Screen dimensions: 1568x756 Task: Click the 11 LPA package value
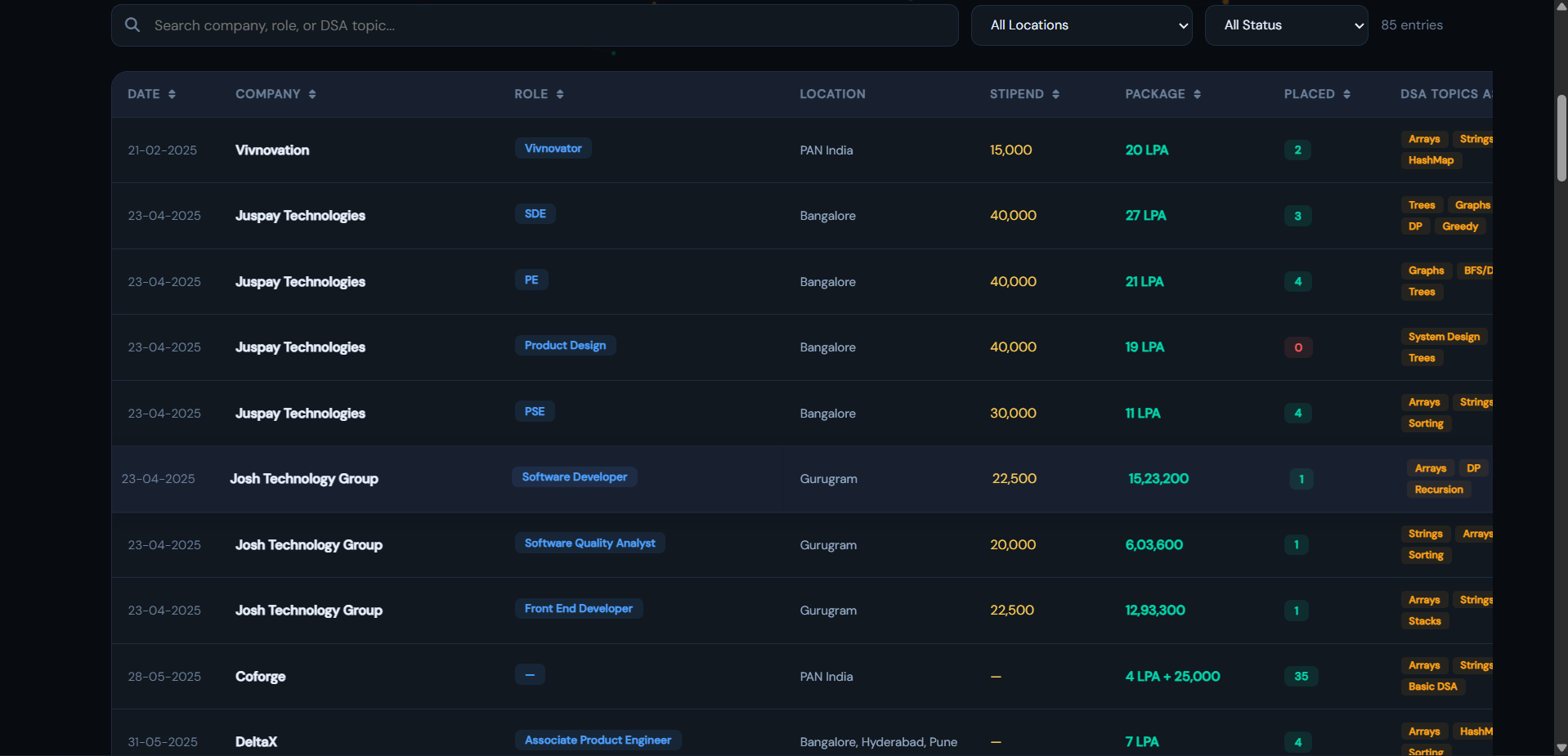pos(1143,414)
